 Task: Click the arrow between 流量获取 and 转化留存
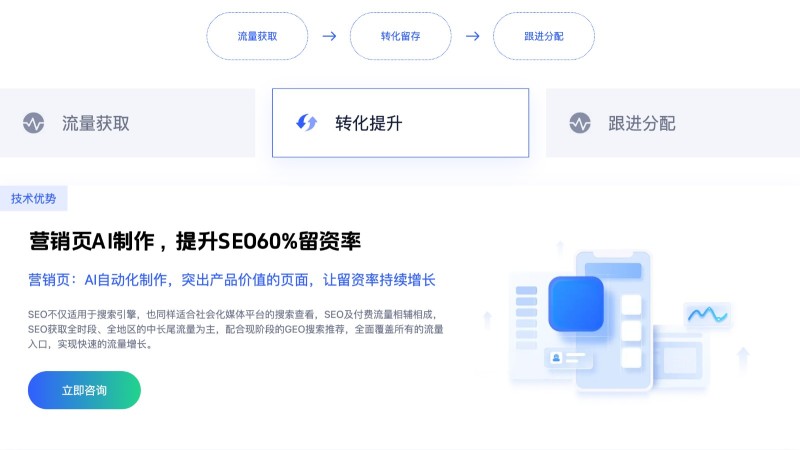click(x=329, y=36)
